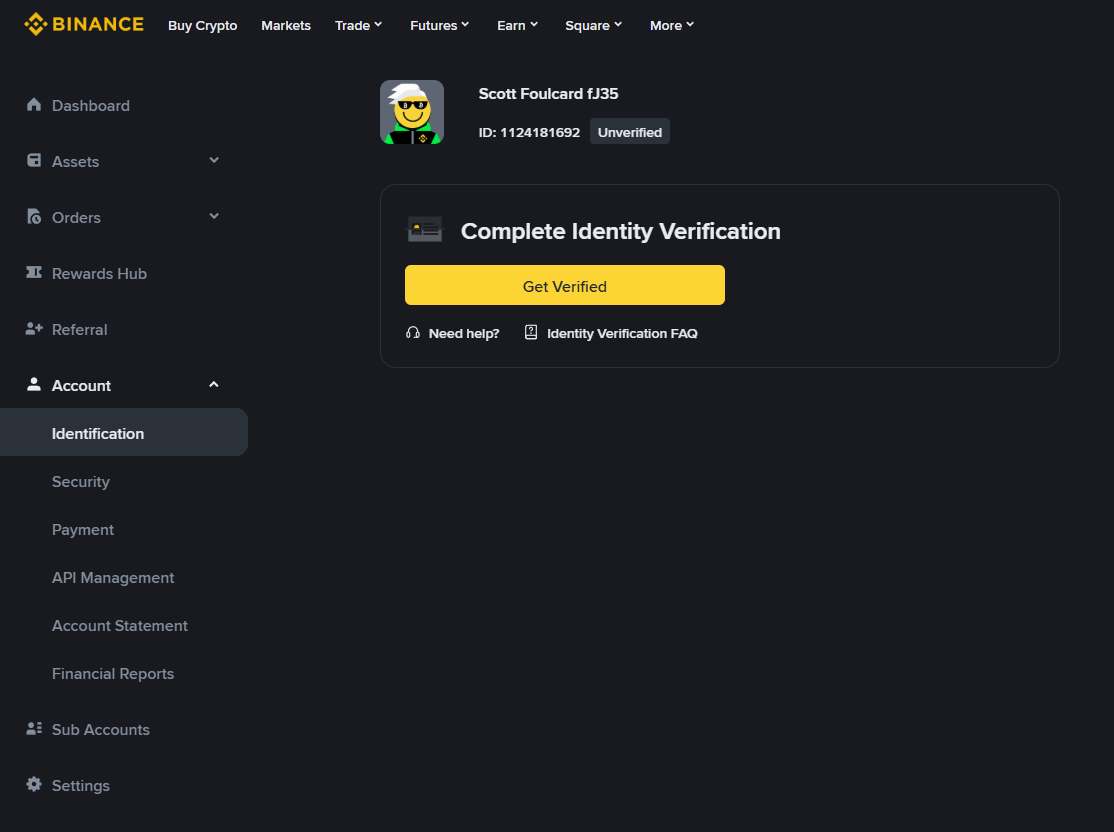Click the user profile avatar
Image resolution: width=1114 pixels, height=832 pixels.
point(412,112)
